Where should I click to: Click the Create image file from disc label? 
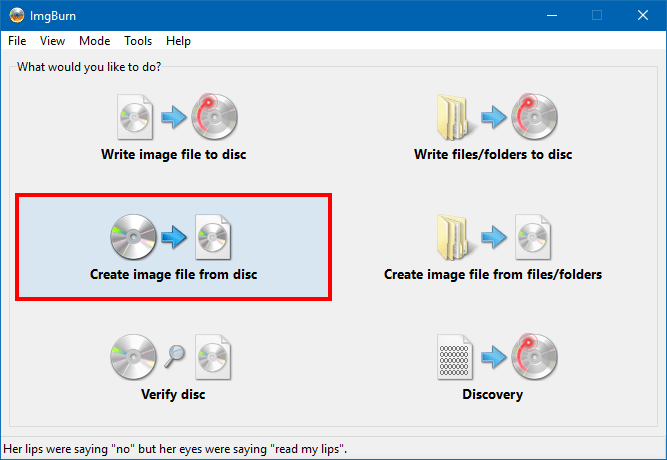174,274
